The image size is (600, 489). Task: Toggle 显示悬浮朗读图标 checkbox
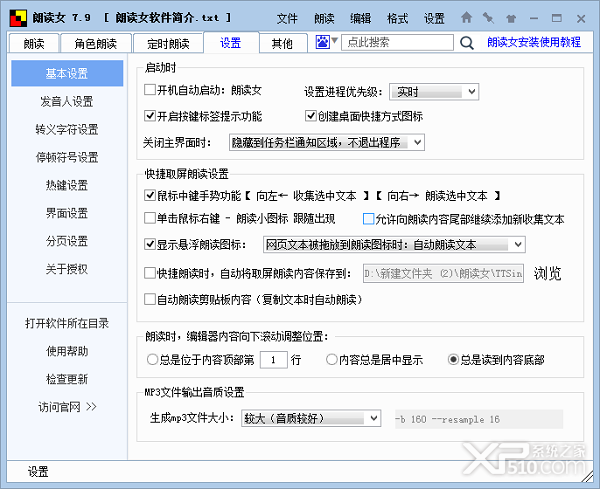150,244
